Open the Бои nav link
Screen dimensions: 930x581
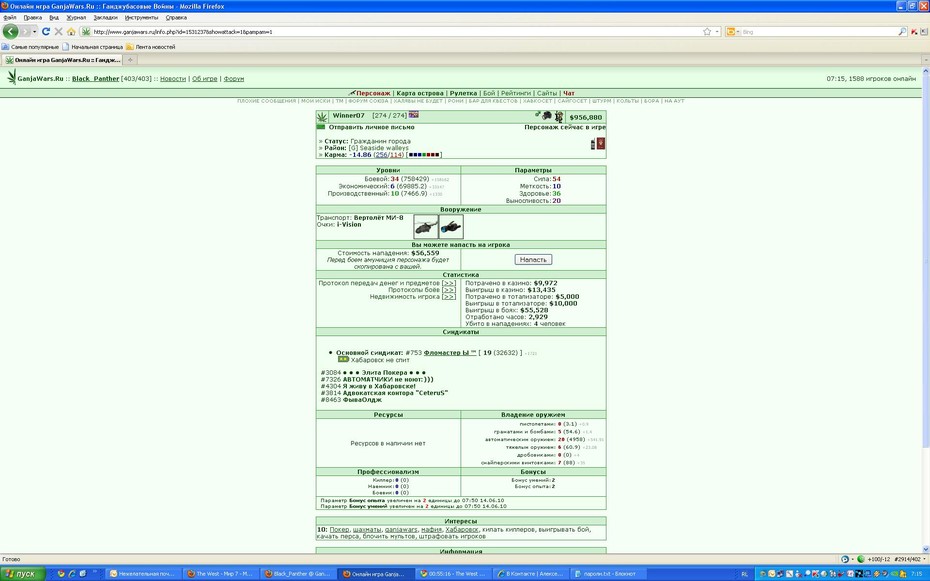489,94
